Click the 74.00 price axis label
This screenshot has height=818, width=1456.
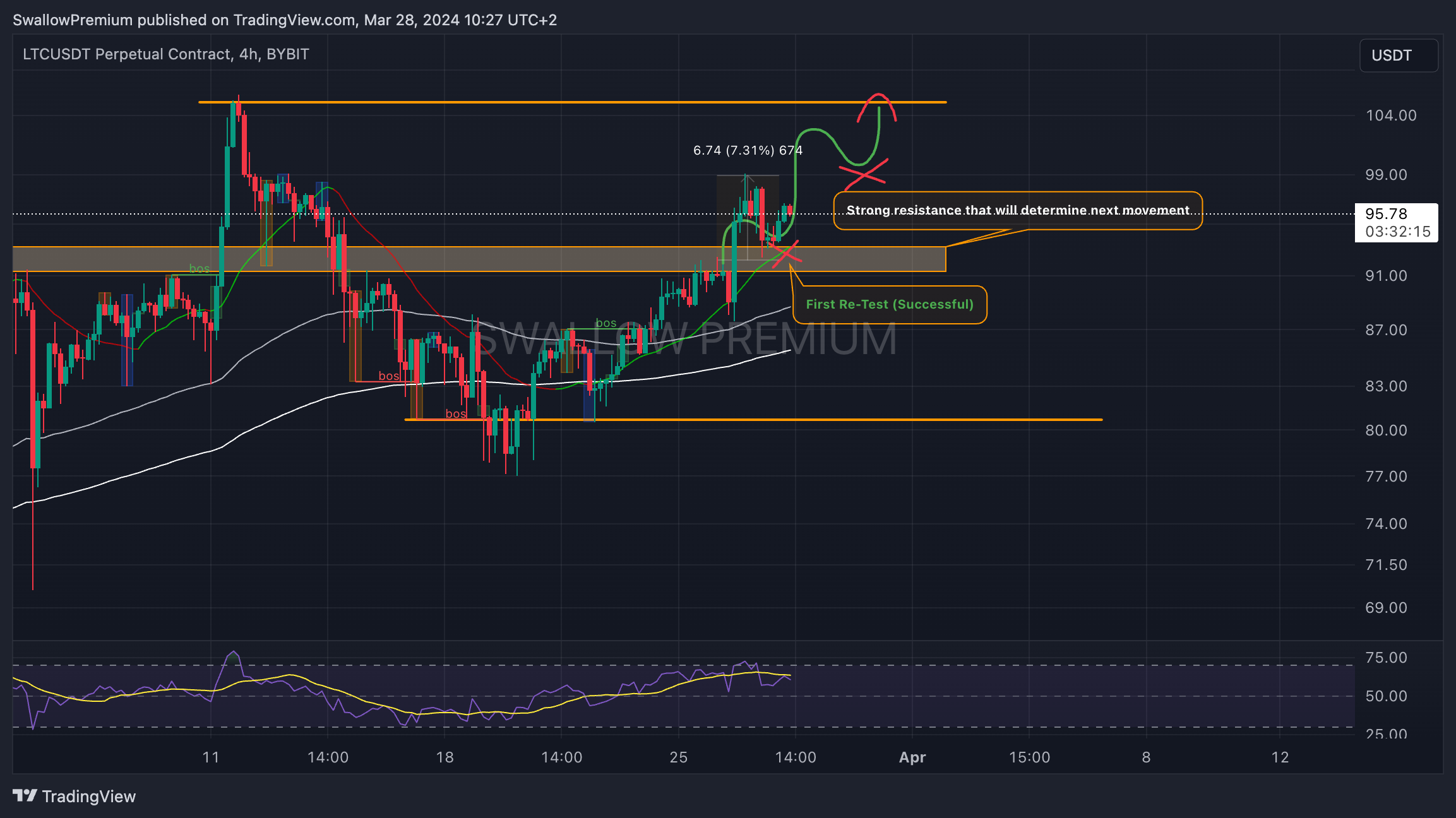1387,524
